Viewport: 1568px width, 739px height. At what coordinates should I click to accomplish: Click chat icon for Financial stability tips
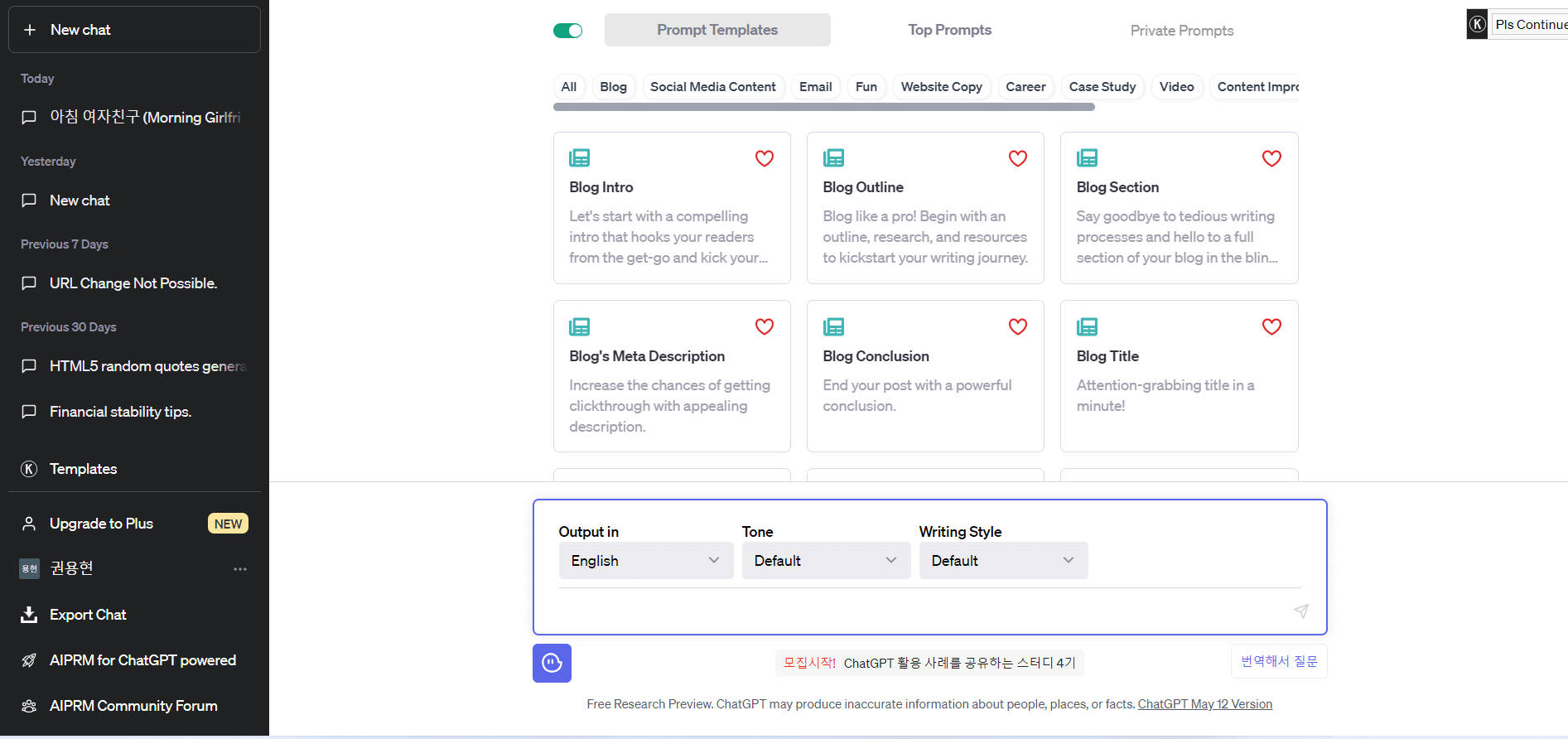click(29, 412)
